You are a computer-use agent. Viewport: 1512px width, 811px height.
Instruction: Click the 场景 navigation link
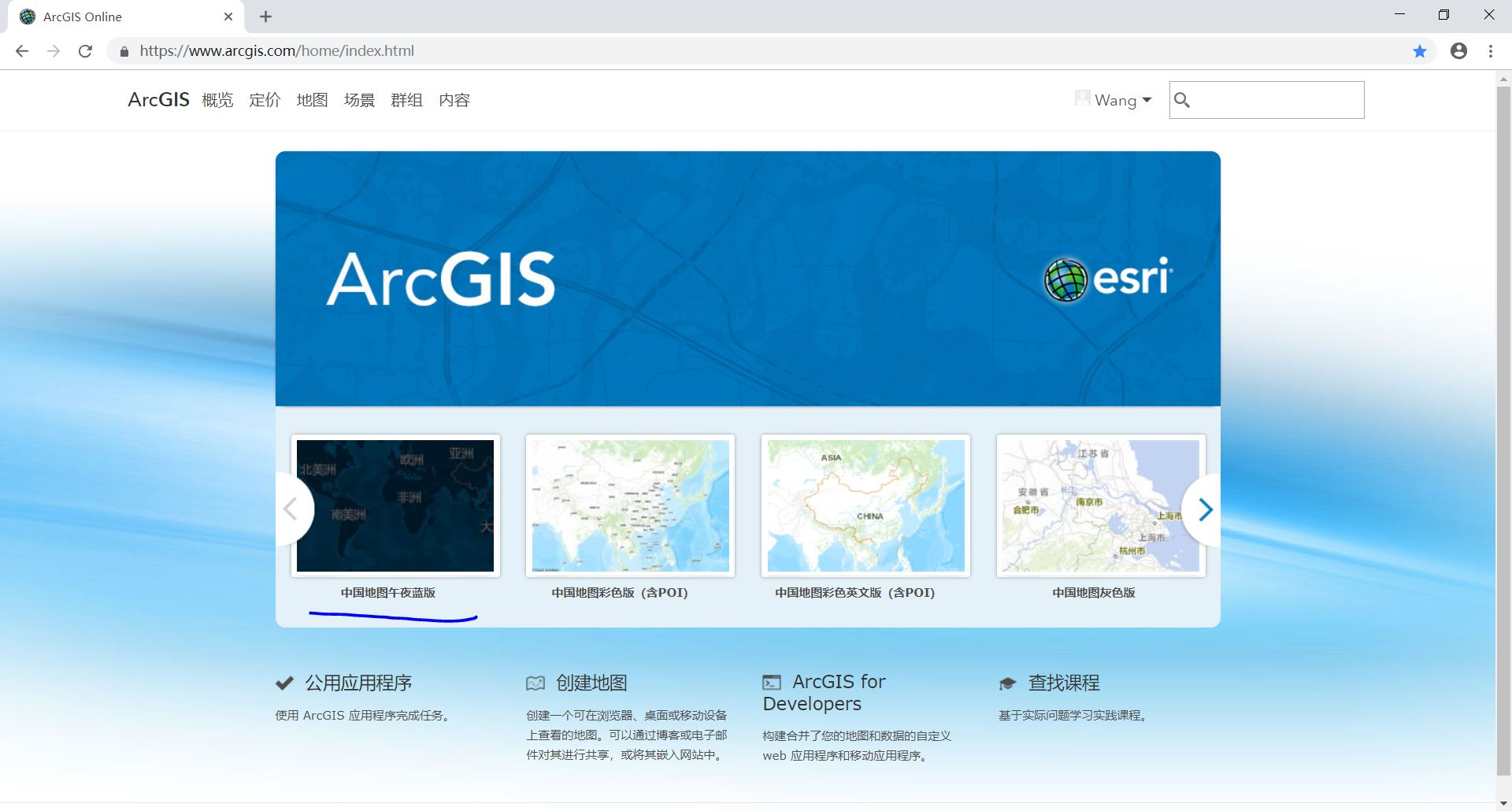point(359,100)
